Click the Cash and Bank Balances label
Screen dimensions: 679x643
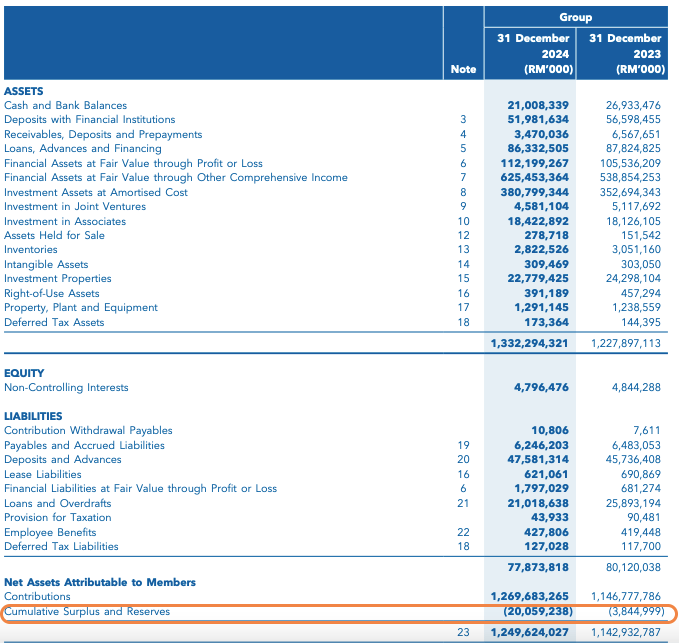click(66, 105)
